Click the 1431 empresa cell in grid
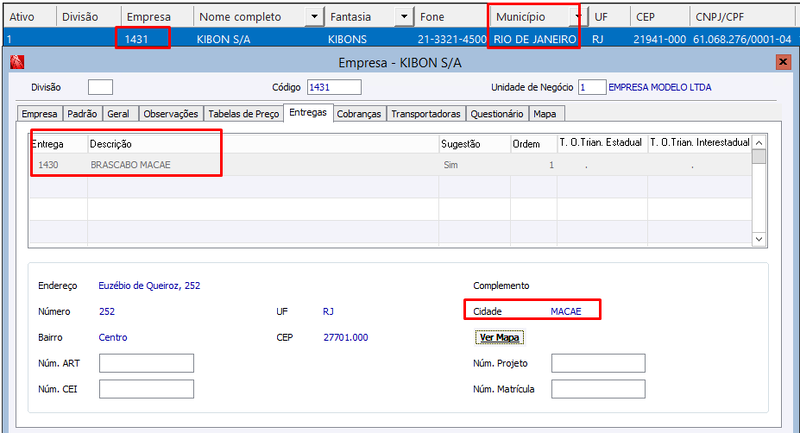 point(136,39)
